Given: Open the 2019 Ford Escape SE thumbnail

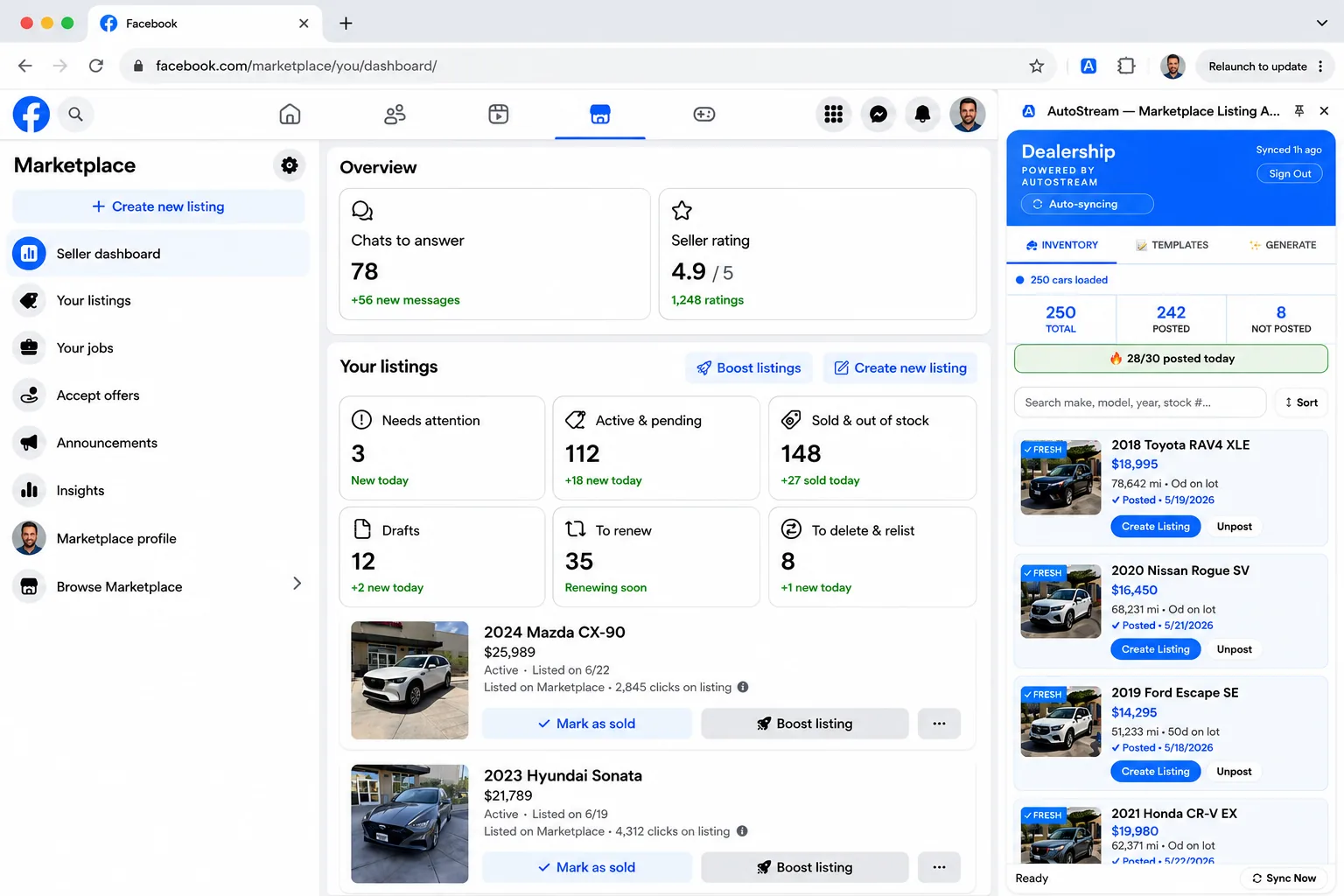Looking at the screenshot, I should point(1061,722).
